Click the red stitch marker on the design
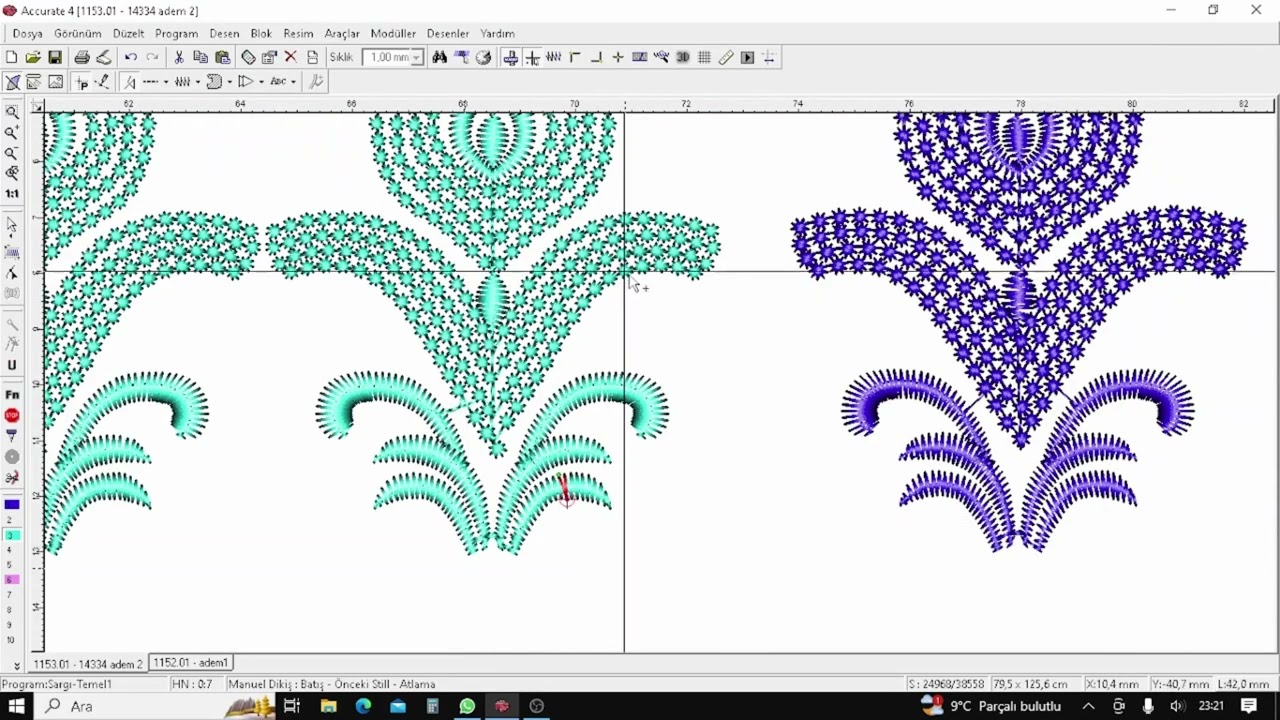Image resolution: width=1280 pixels, height=720 pixels. (565, 490)
